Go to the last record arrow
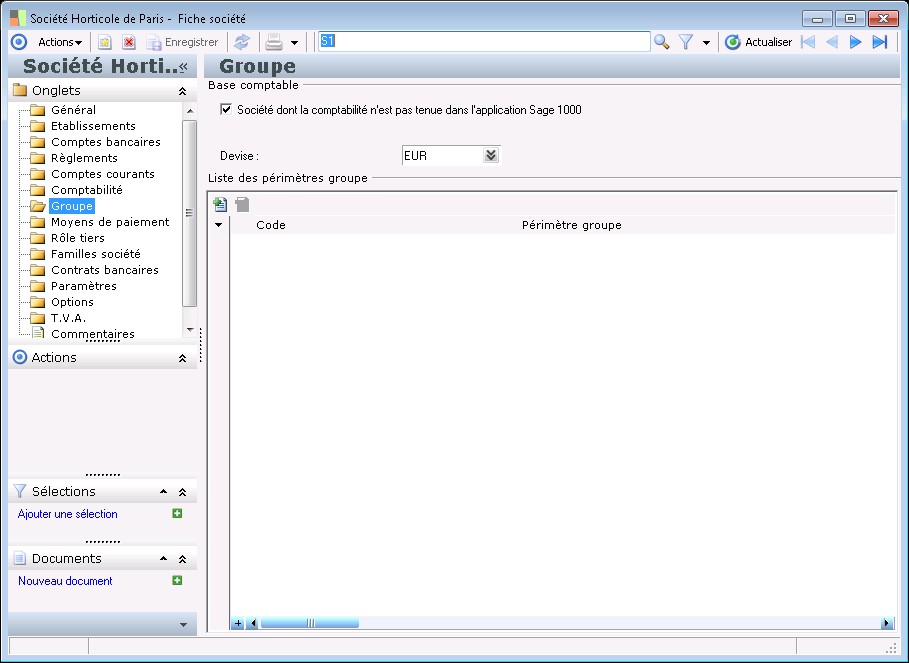Image resolution: width=909 pixels, height=663 pixels. (880, 42)
